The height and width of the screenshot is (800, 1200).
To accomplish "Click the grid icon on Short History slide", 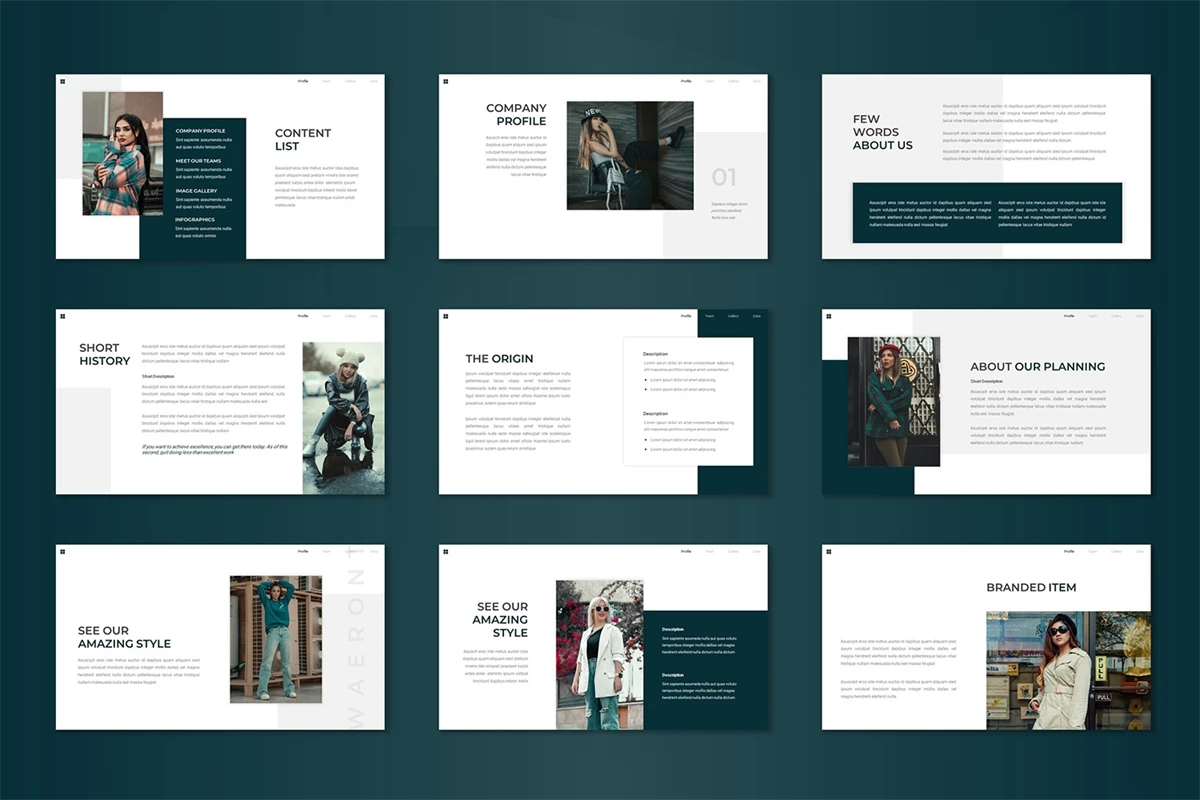I will 62,316.
